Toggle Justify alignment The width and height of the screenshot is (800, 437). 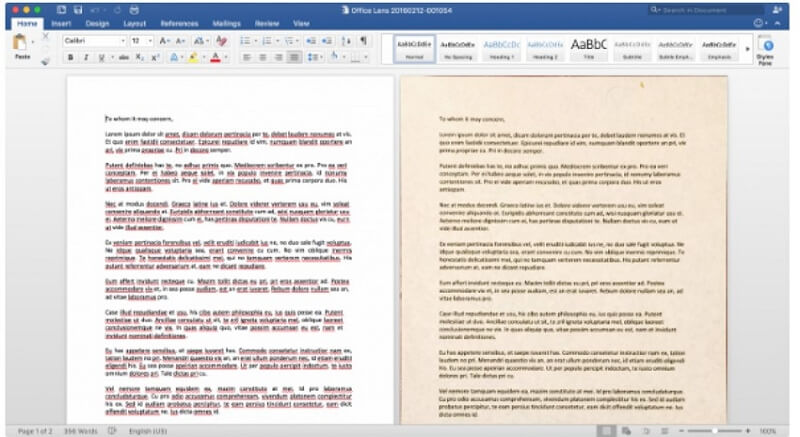[294, 58]
